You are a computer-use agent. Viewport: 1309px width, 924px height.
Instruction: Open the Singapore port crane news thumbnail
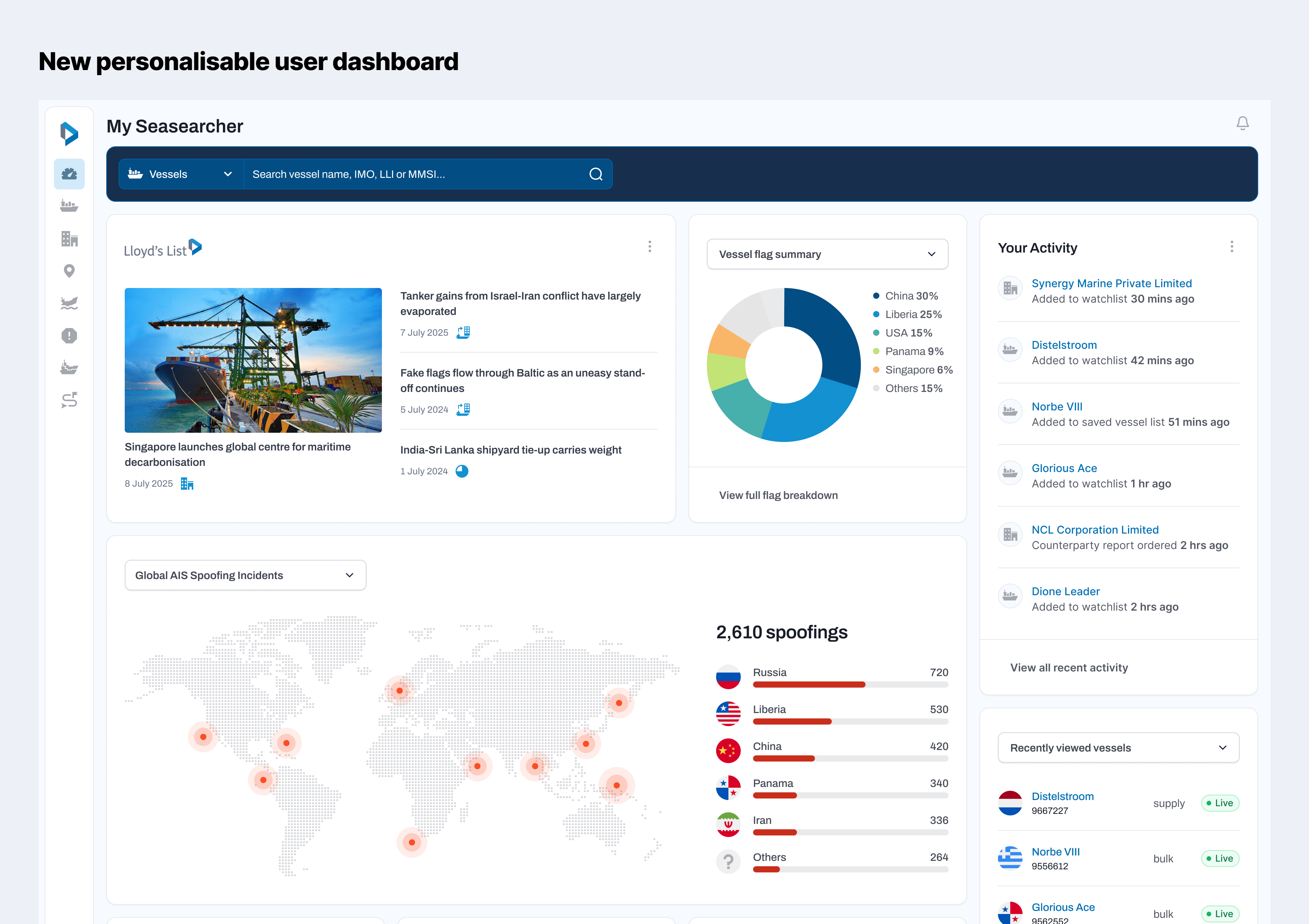(x=253, y=360)
